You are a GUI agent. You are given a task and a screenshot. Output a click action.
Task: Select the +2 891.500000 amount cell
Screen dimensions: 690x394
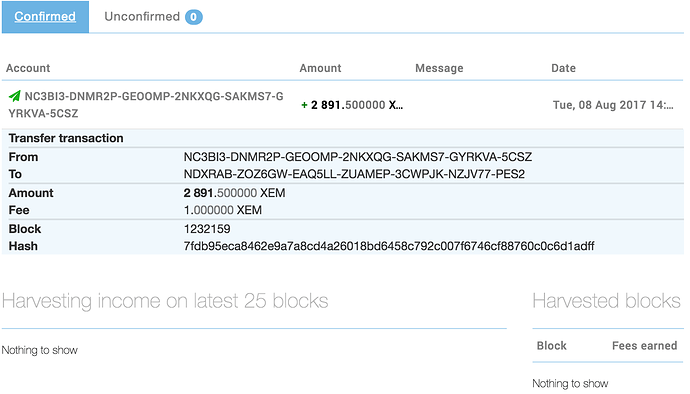[352, 105]
